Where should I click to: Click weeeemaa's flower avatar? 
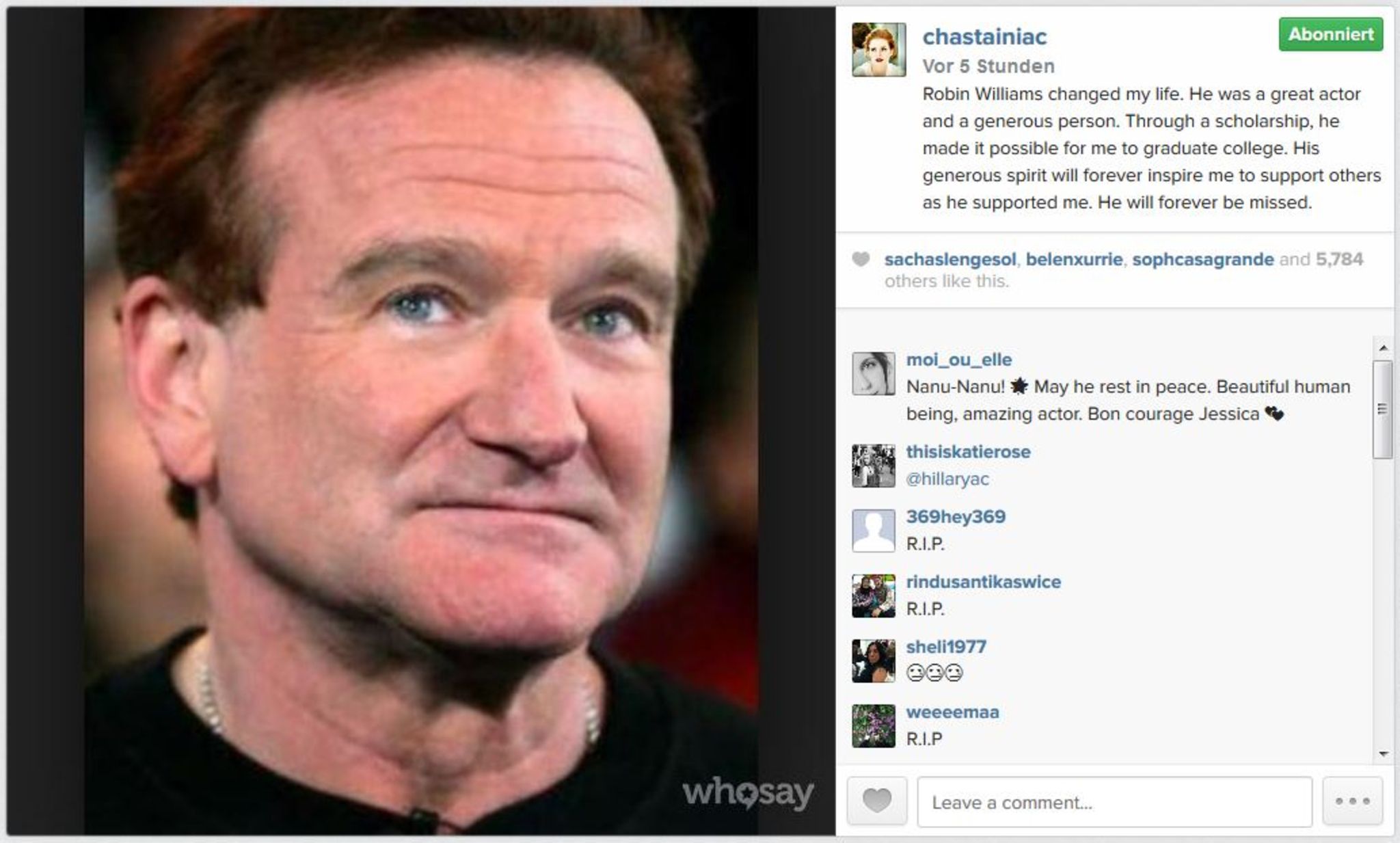[873, 725]
